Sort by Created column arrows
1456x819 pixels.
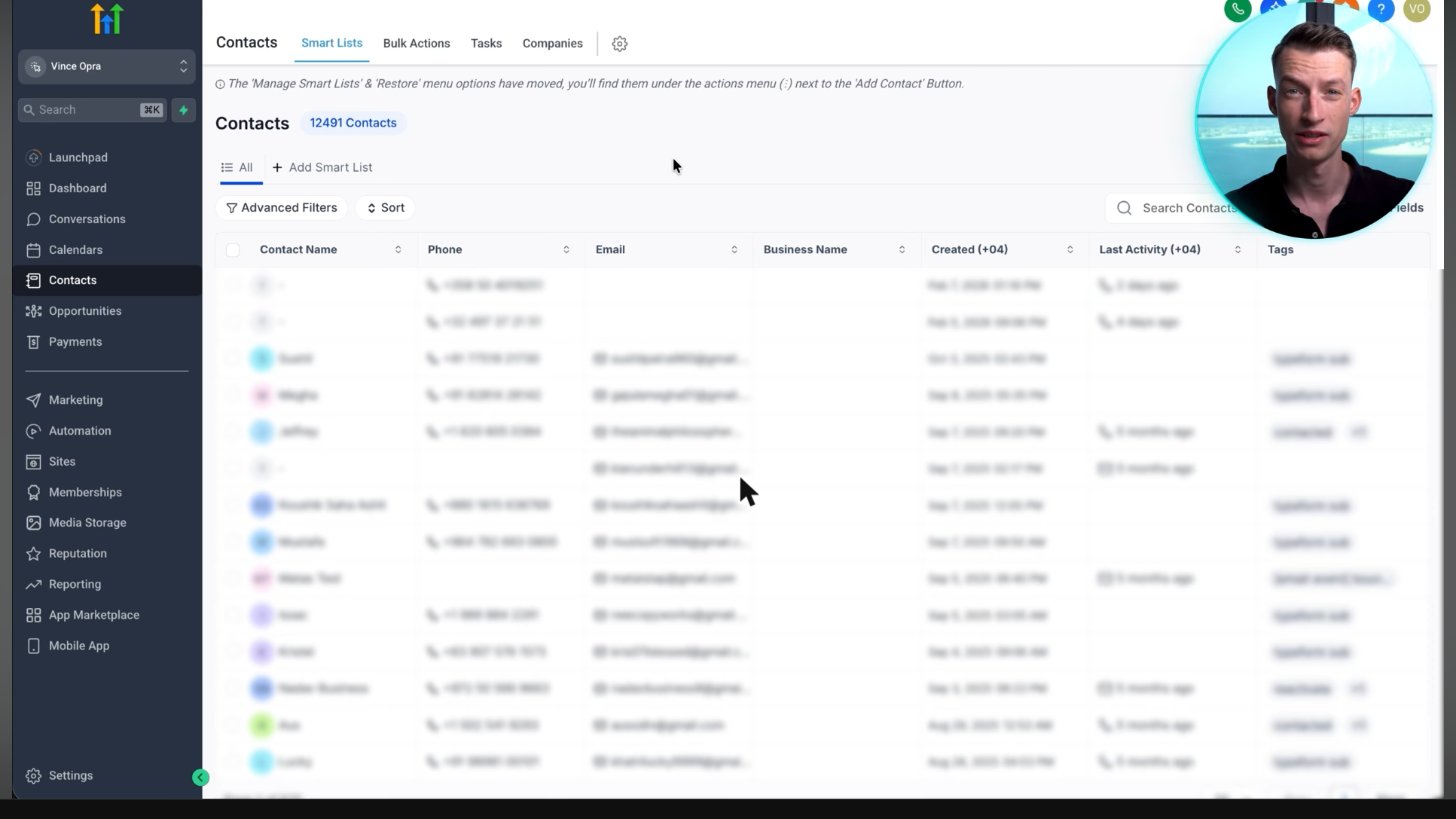click(1070, 250)
